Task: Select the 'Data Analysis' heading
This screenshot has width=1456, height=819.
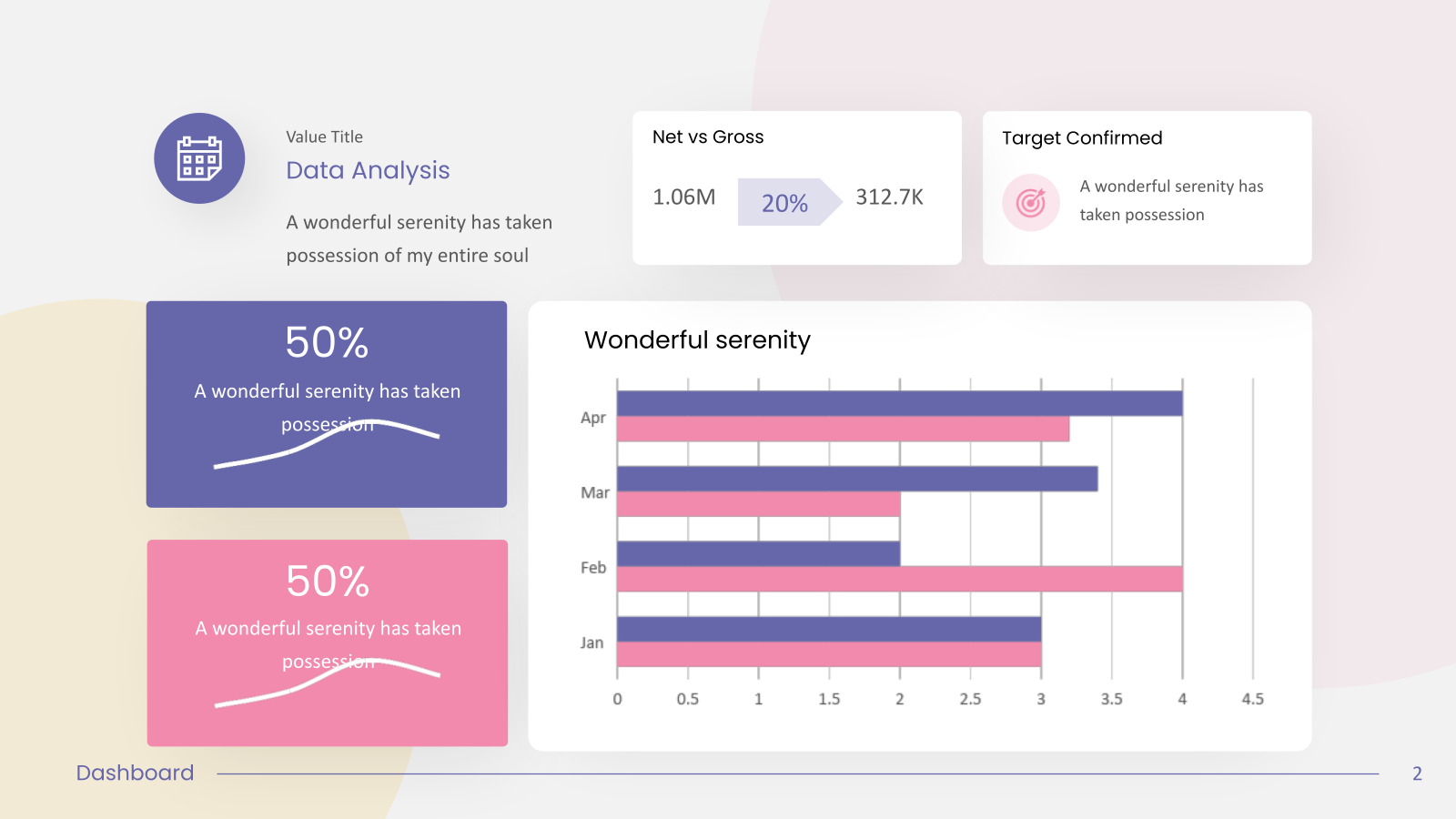Action: tap(368, 170)
